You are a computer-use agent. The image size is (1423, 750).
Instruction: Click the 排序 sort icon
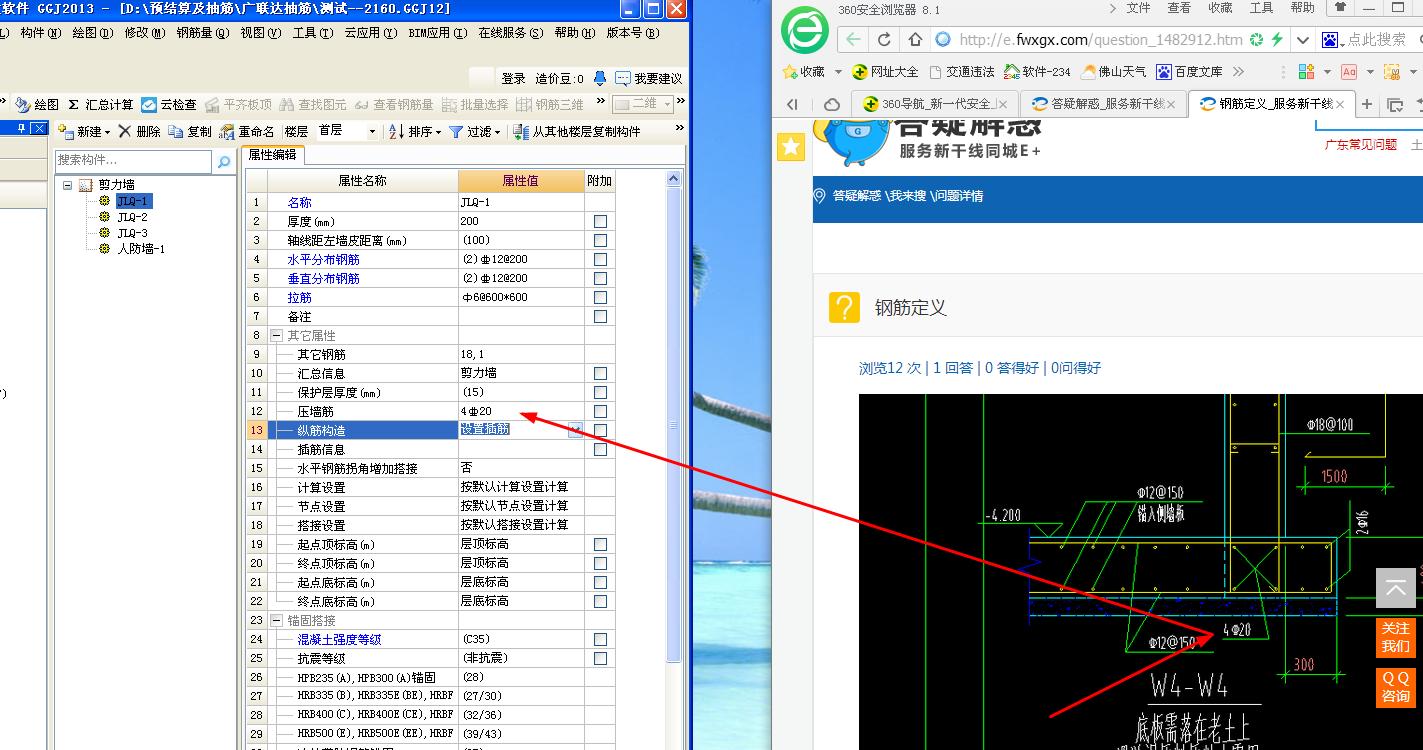click(397, 131)
